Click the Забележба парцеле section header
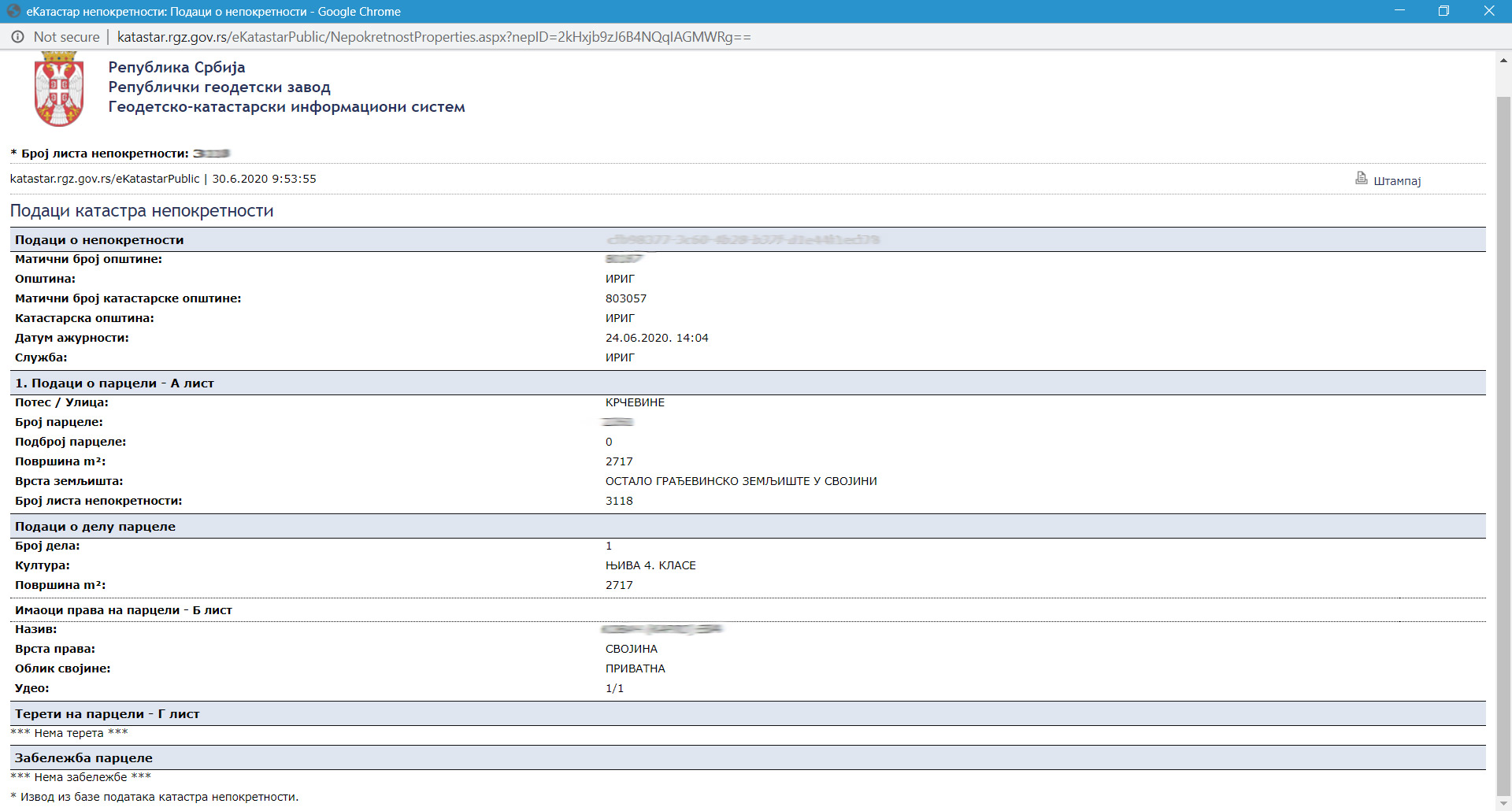Viewport: 1512px width, 811px height. (83, 758)
